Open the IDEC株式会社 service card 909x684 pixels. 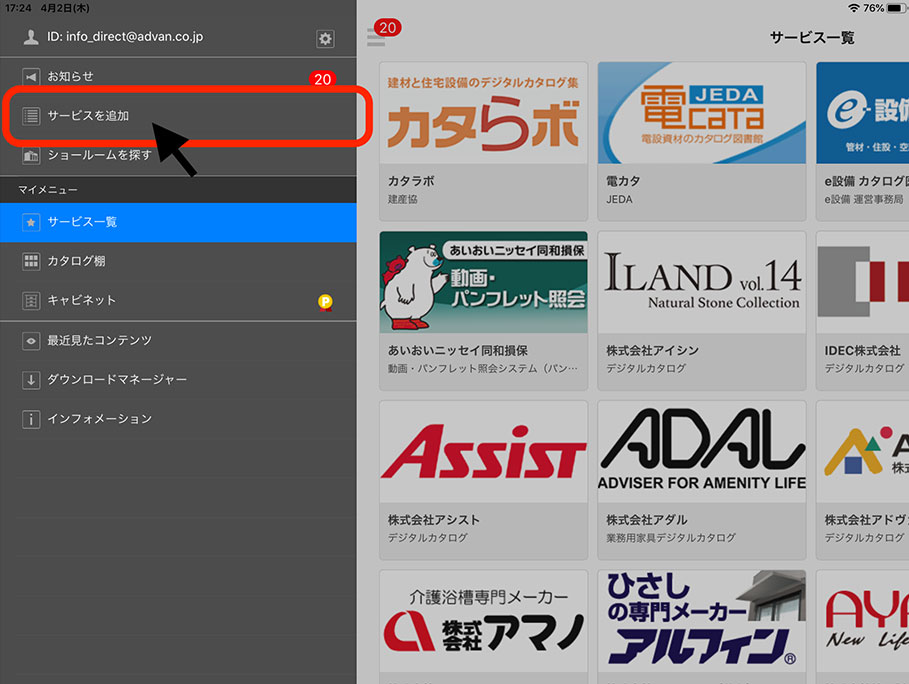pos(863,311)
